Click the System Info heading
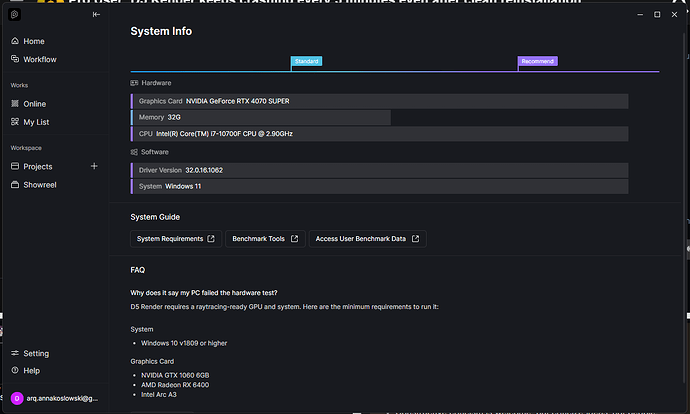The image size is (690, 414). (161, 31)
